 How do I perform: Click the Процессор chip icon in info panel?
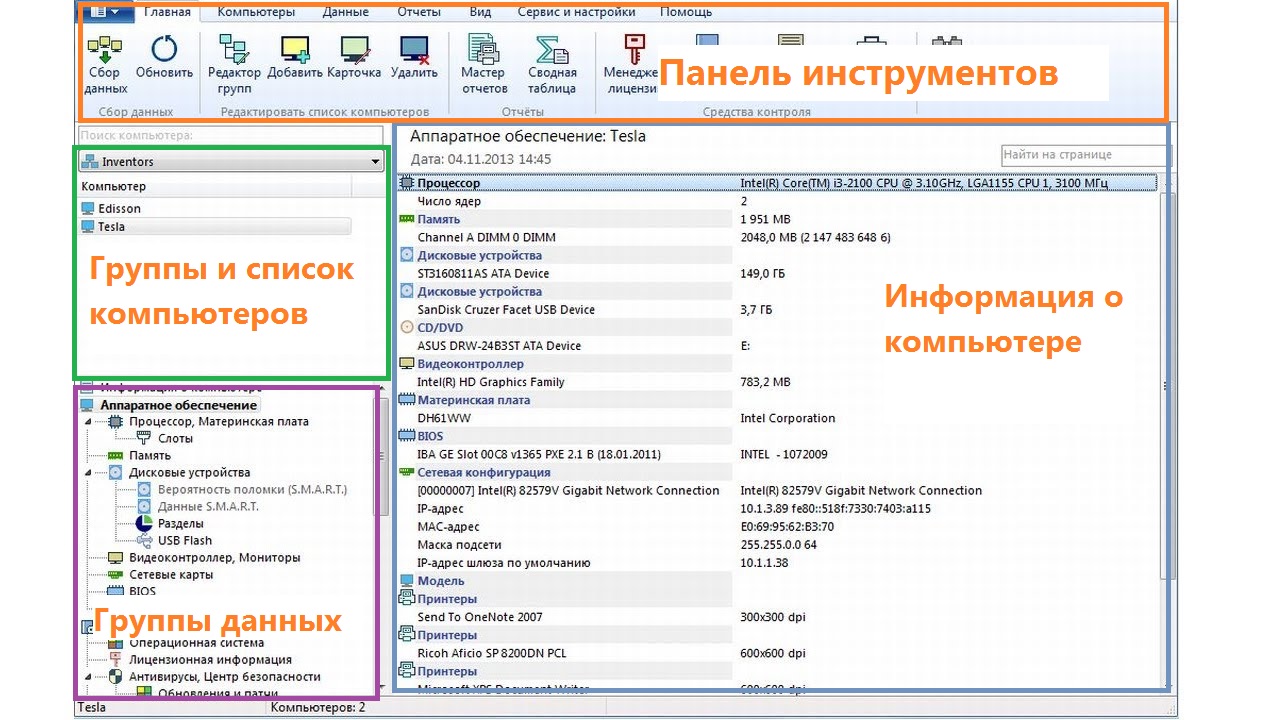(x=406, y=183)
